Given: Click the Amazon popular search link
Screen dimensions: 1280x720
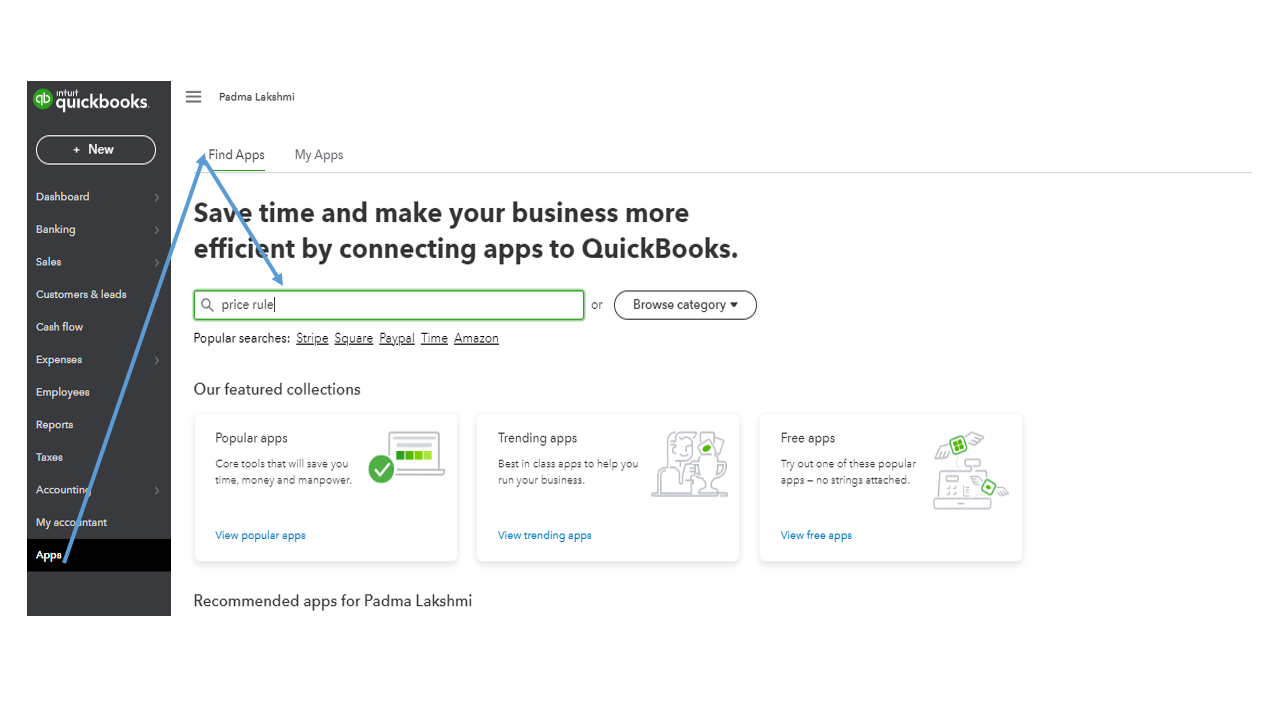Looking at the screenshot, I should tap(476, 338).
